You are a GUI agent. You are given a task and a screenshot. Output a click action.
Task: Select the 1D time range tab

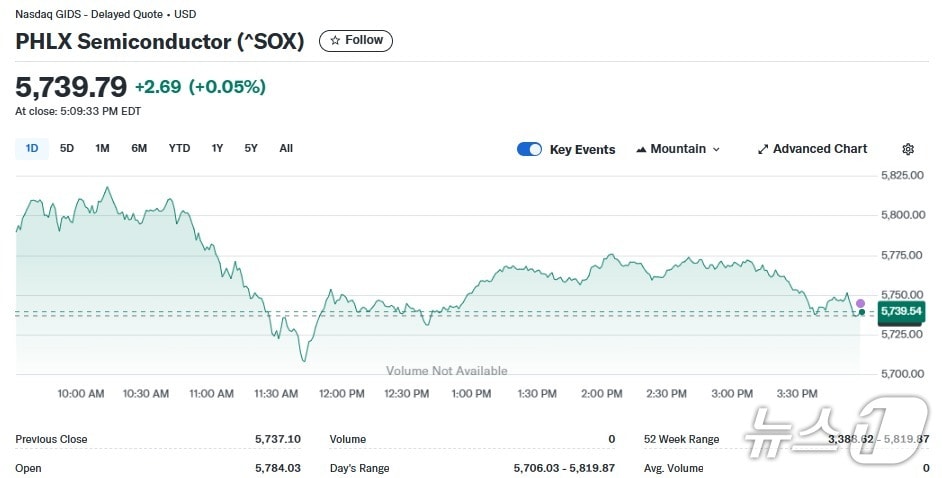click(x=32, y=148)
